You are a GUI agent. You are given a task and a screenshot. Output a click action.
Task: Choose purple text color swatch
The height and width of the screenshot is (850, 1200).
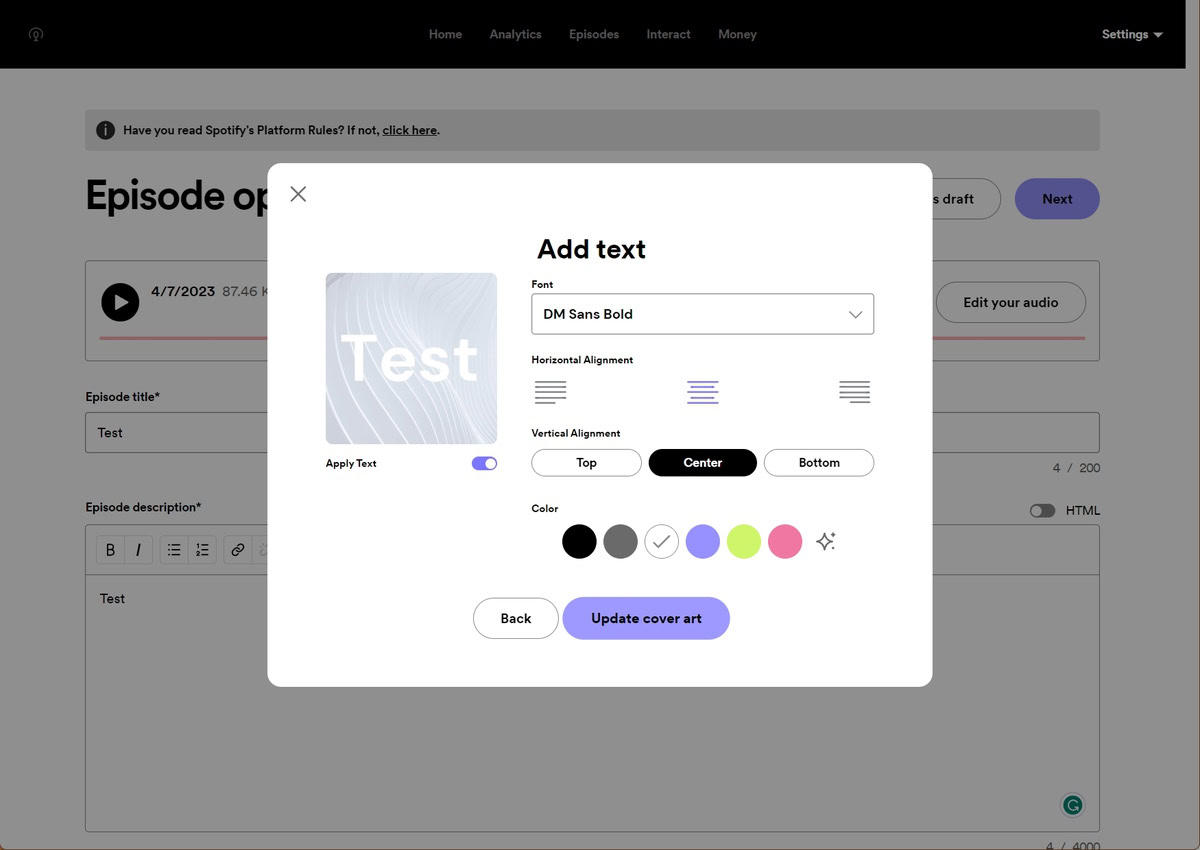click(x=703, y=541)
